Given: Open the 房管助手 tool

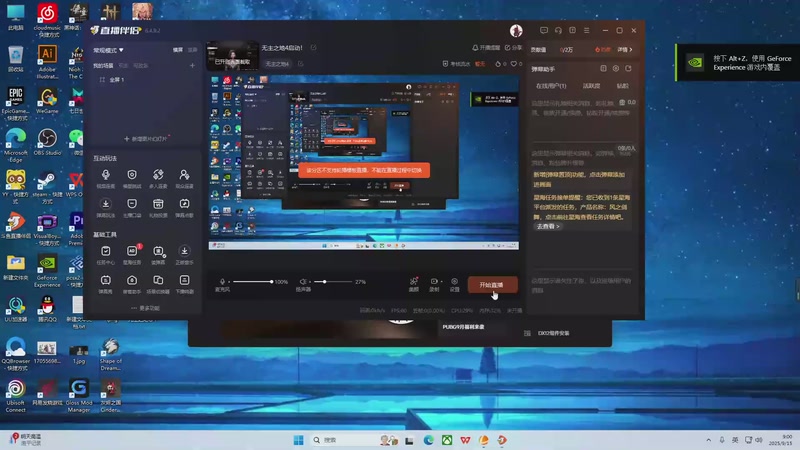Looking at the screenshot, I should pos(132,284).
